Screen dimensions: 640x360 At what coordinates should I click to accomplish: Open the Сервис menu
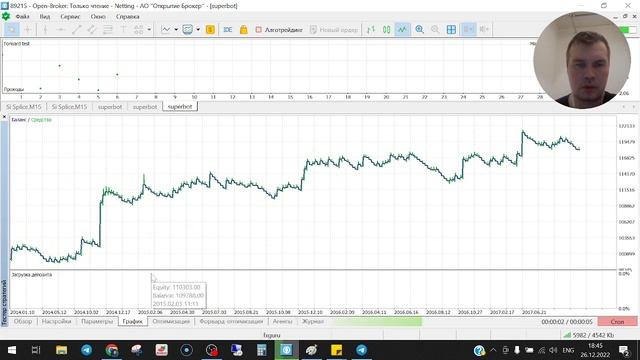coord(70,16)
